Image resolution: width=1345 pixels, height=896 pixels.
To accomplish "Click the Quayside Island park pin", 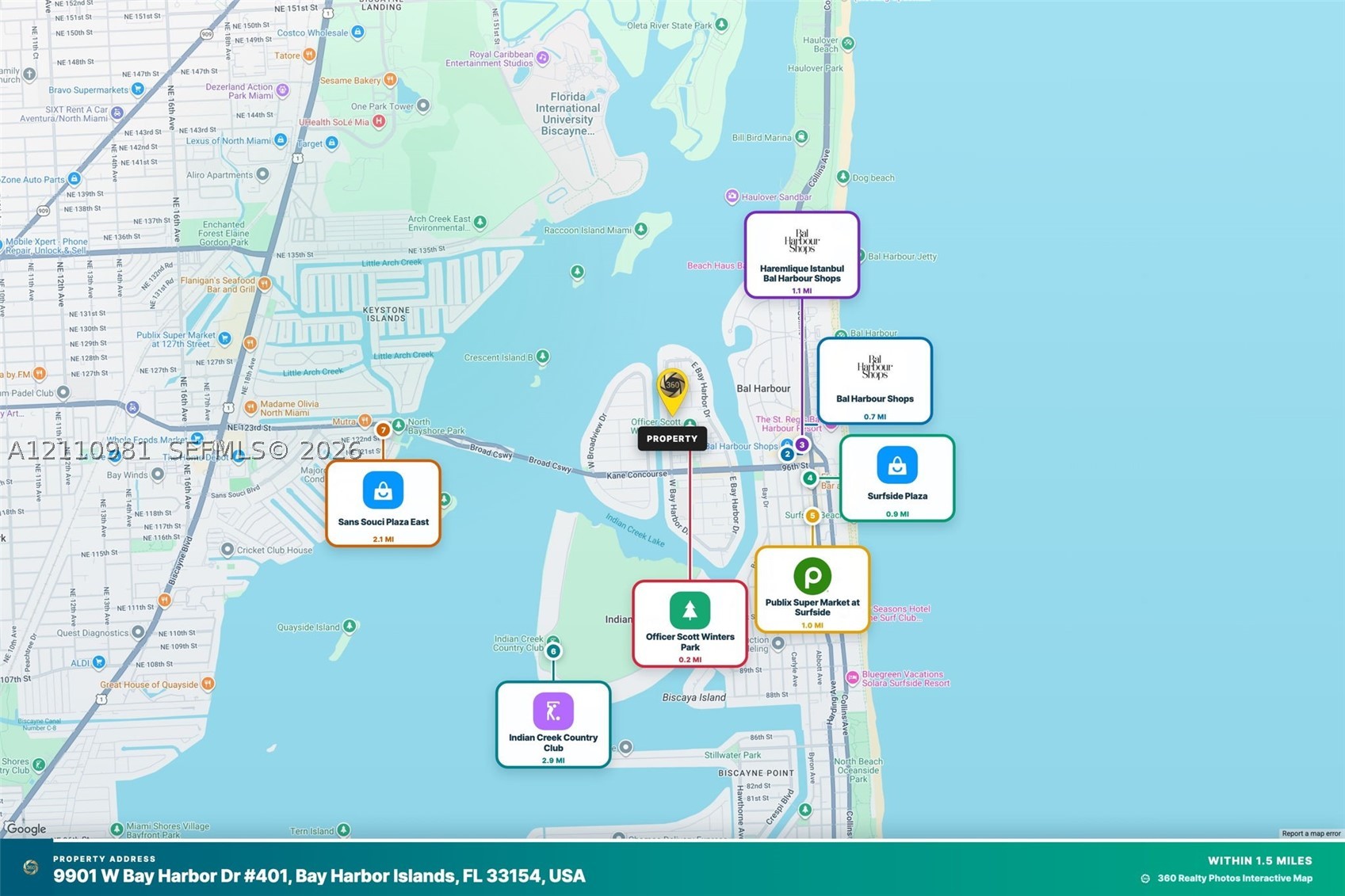I will pyautogui.click(x=350, y=627).
